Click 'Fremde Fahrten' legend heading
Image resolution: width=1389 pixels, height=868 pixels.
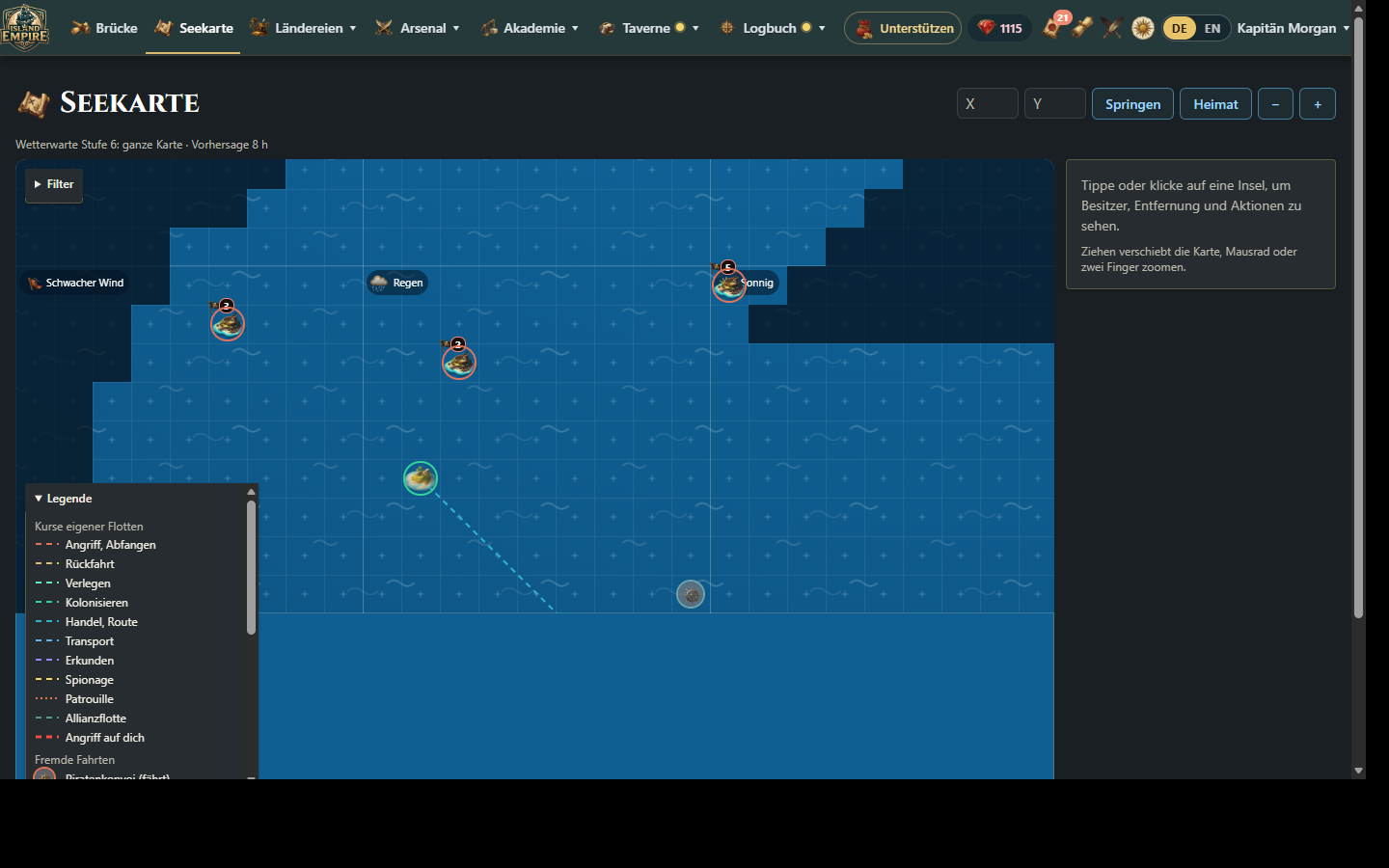(74, 760)
